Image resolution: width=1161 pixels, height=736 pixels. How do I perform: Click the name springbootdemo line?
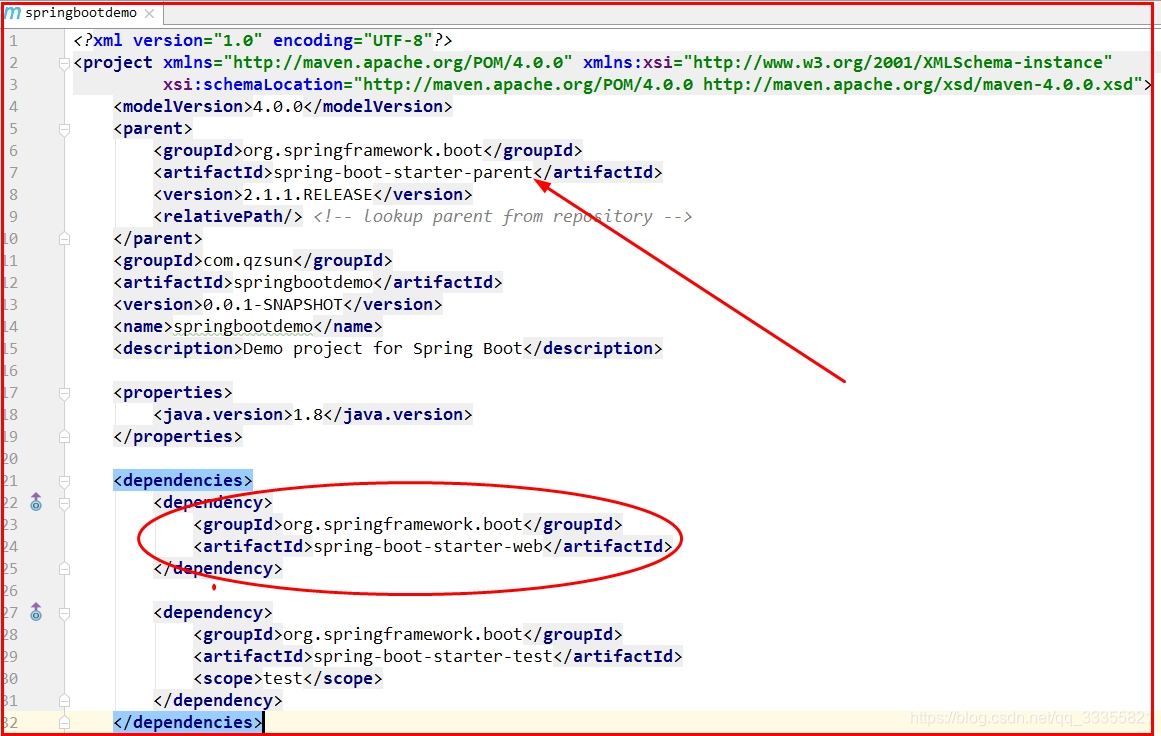click(248, 327)
